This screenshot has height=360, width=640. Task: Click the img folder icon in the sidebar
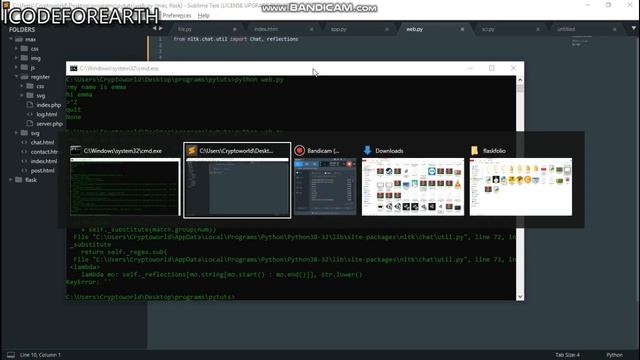tap(24, 58)
